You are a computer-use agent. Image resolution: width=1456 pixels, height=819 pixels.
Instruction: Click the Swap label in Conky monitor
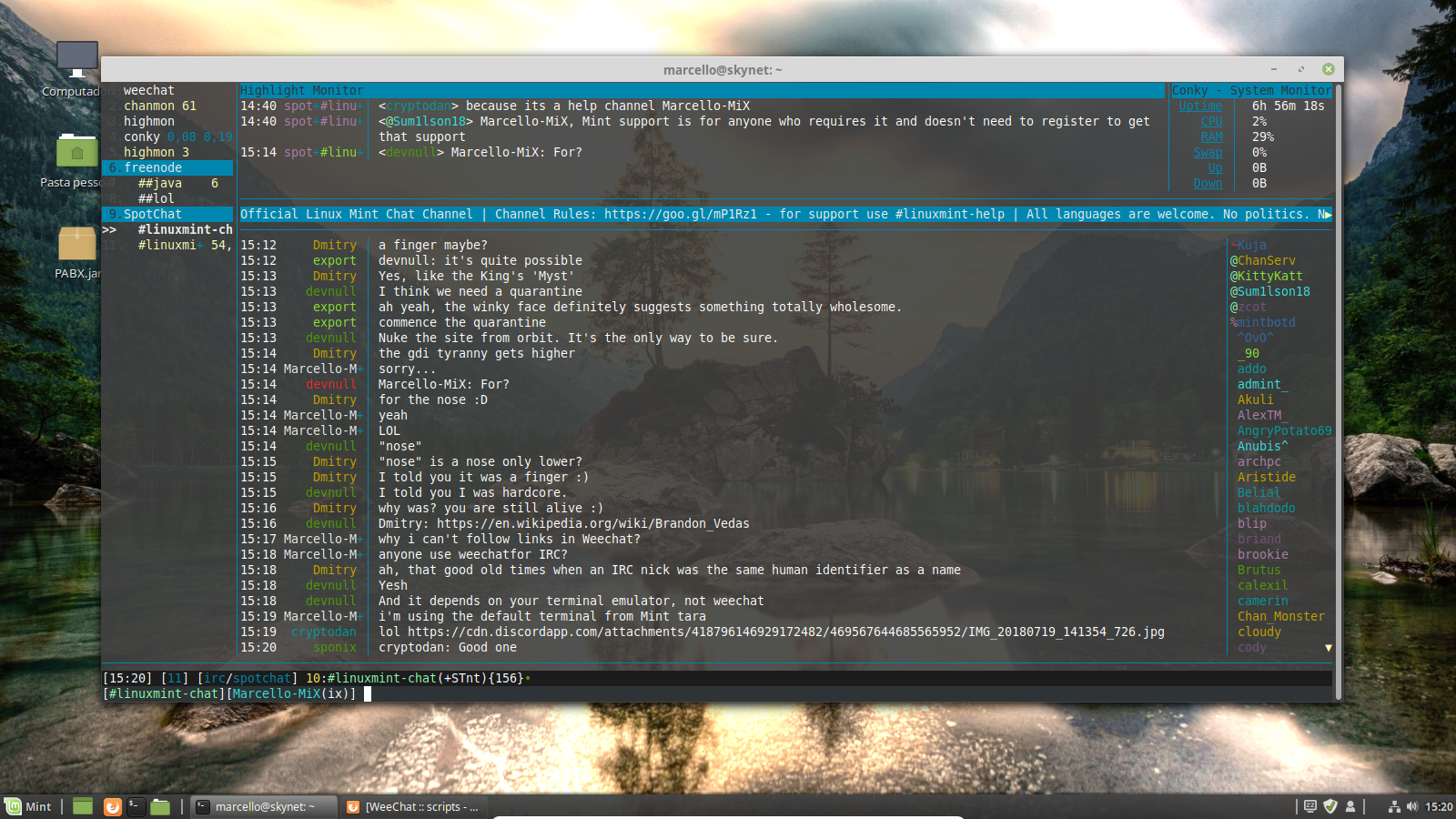[x=1208, y=152]
